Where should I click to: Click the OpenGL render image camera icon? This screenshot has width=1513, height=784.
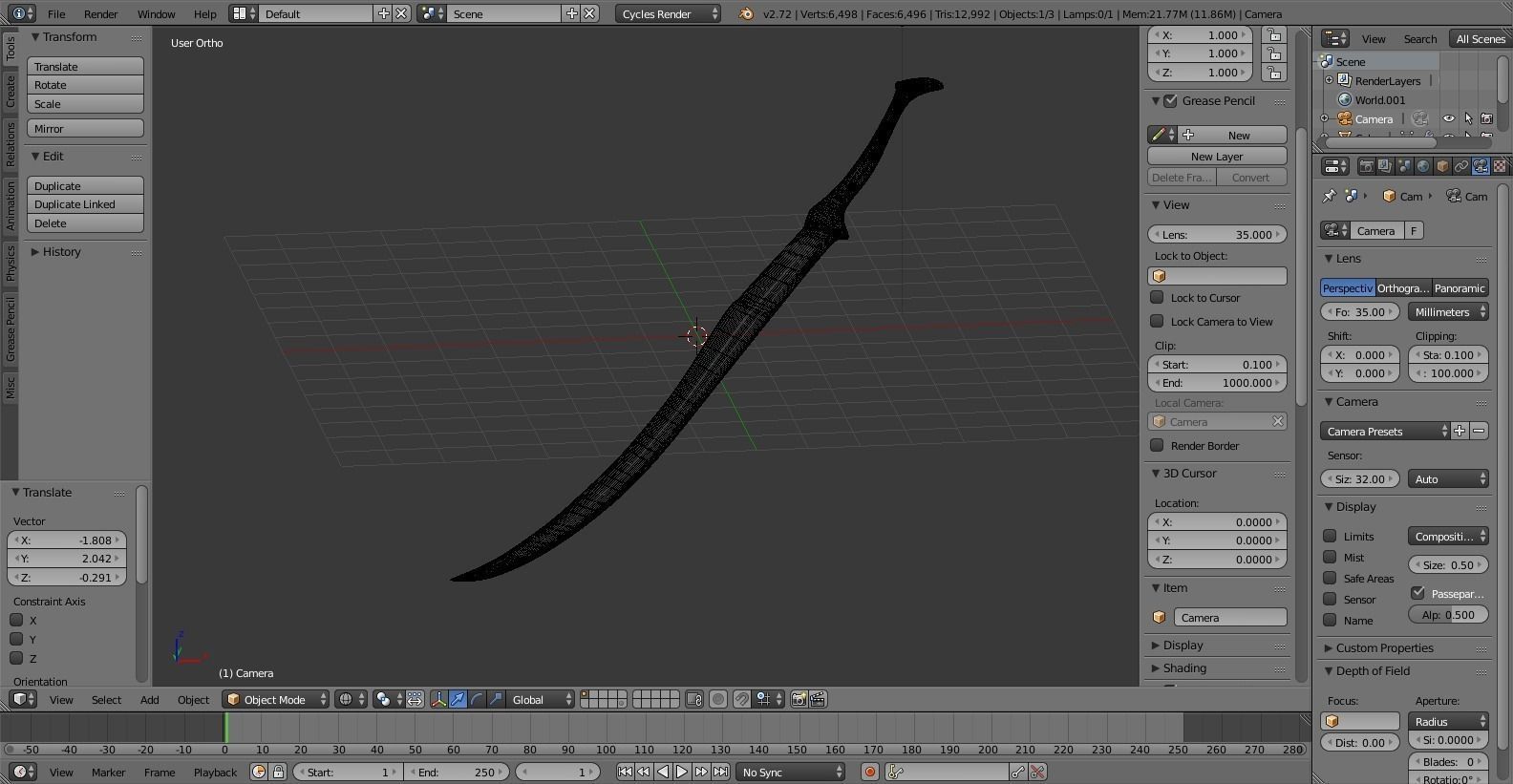(799, 699)
